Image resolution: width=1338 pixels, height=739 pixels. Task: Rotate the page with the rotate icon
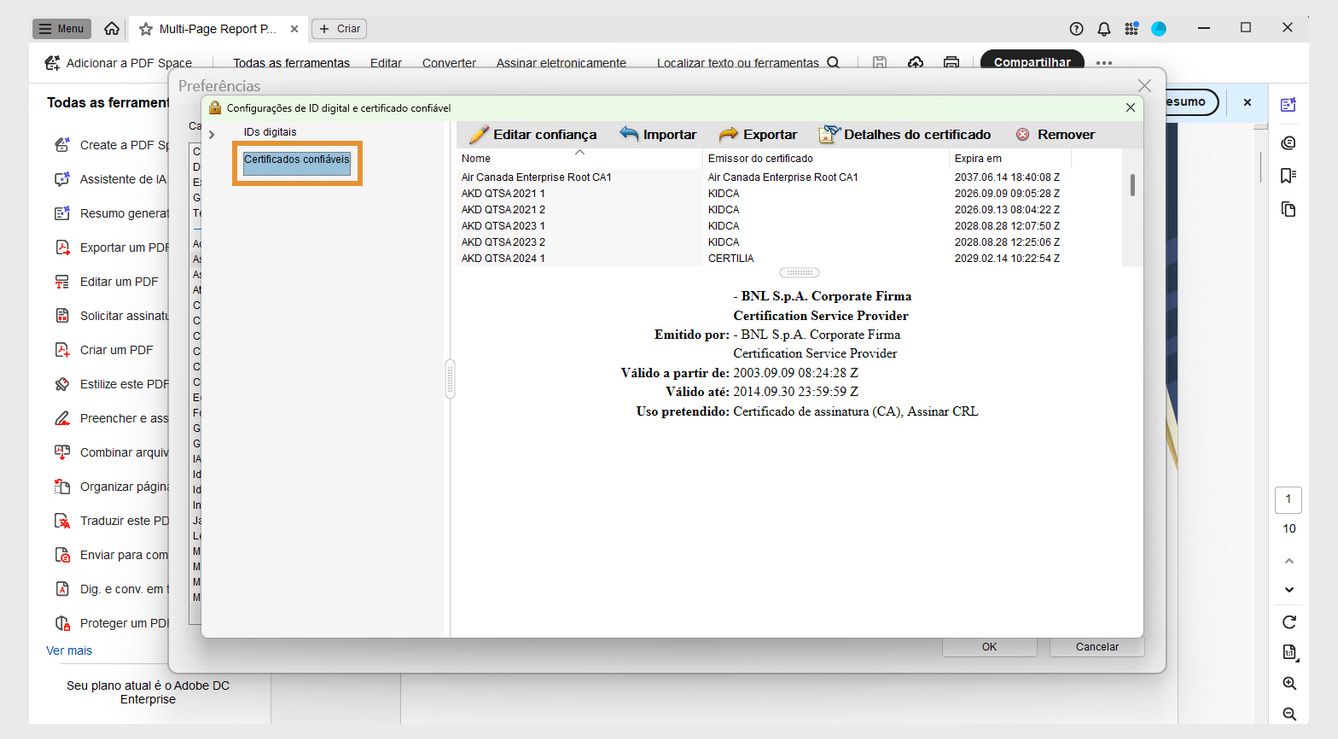(1289, 622)
